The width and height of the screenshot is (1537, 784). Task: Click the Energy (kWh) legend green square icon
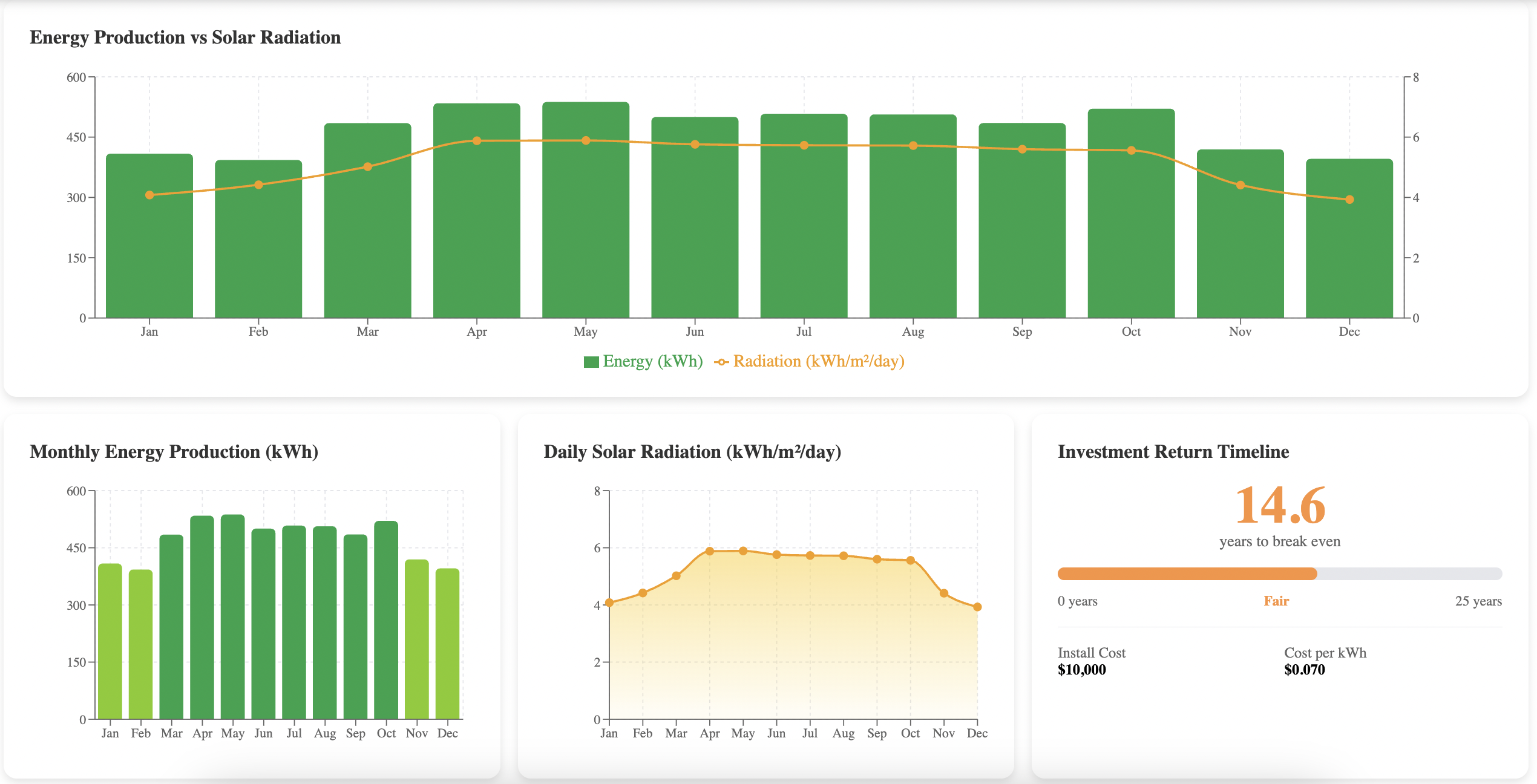(591, 362)
